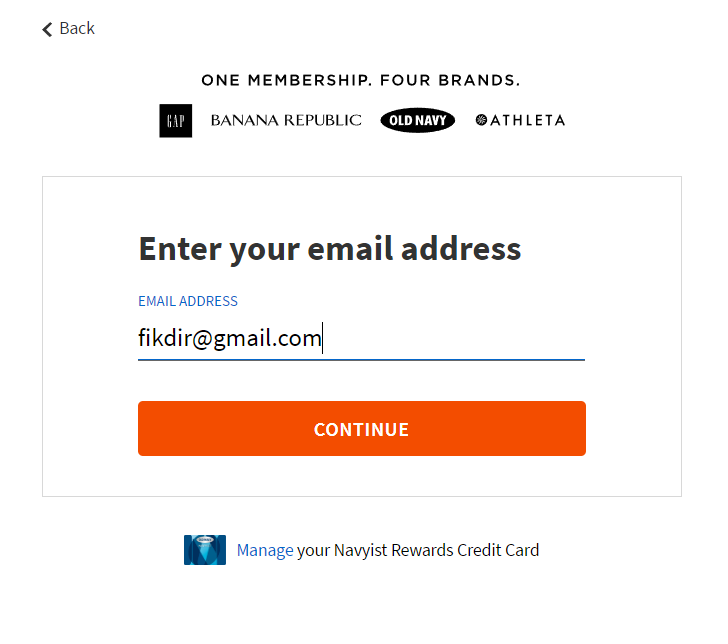
Task: Go back using the Back link text
Action: [x=77, y=28]
